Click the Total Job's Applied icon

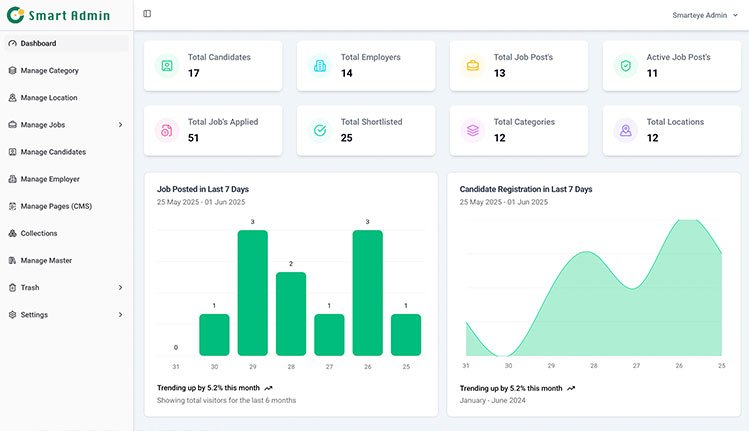167,130
